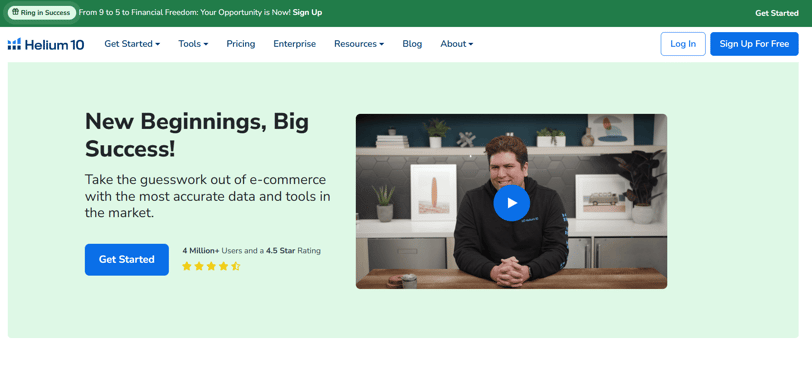Click the Sign Up For Free button

[754, 44]
